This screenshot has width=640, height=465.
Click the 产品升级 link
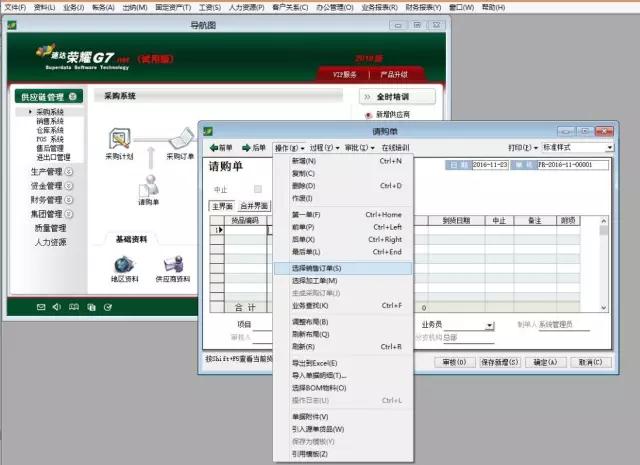[393, 75]
